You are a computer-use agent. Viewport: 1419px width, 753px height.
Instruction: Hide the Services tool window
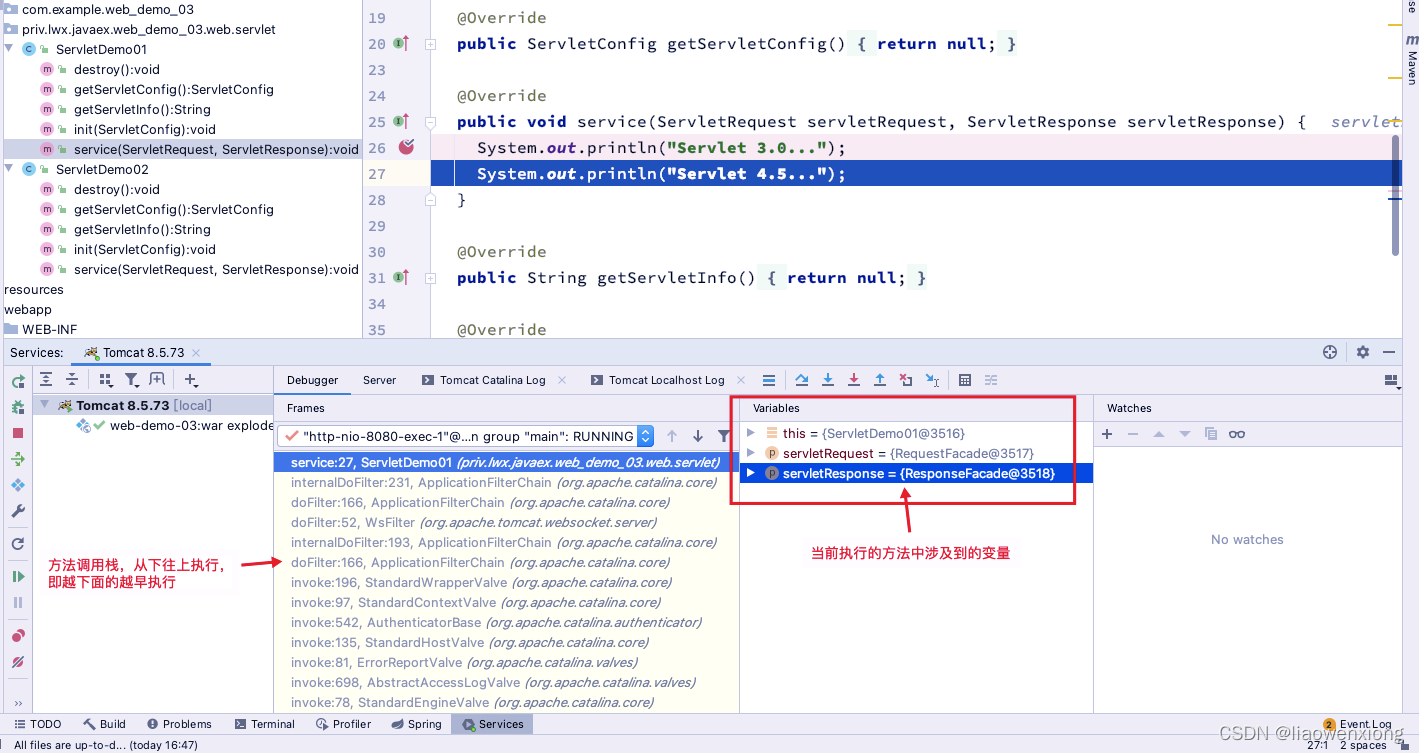1389,352
